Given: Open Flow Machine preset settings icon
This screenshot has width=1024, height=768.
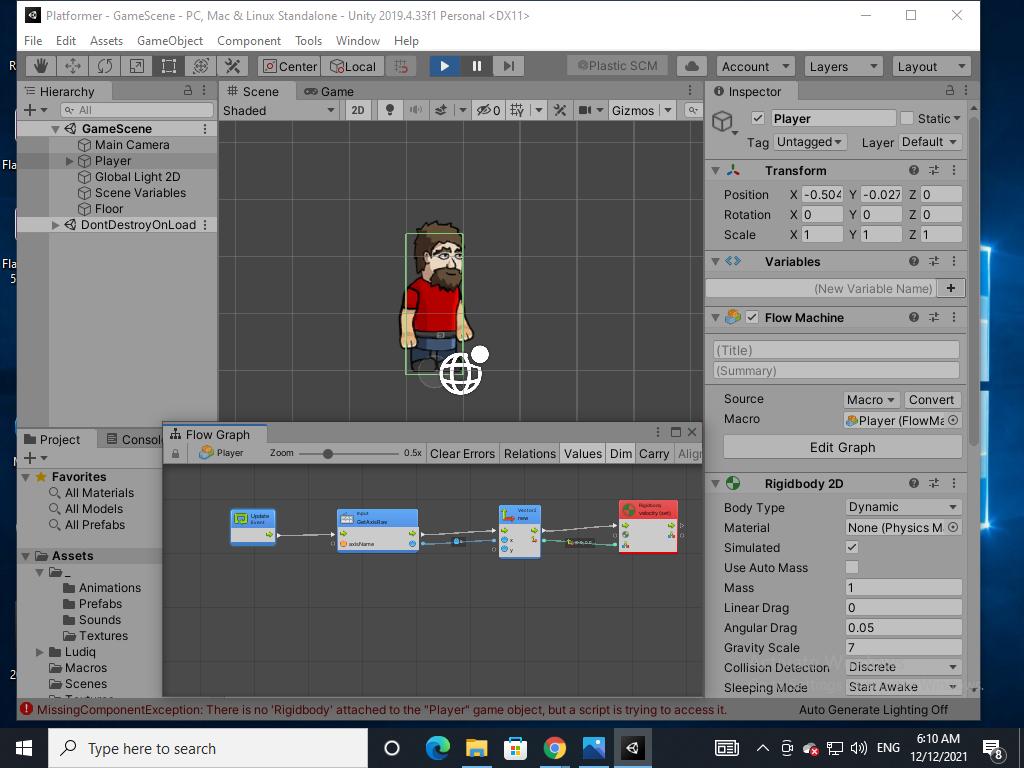Looking at the screenshot, I should (934, 317).
